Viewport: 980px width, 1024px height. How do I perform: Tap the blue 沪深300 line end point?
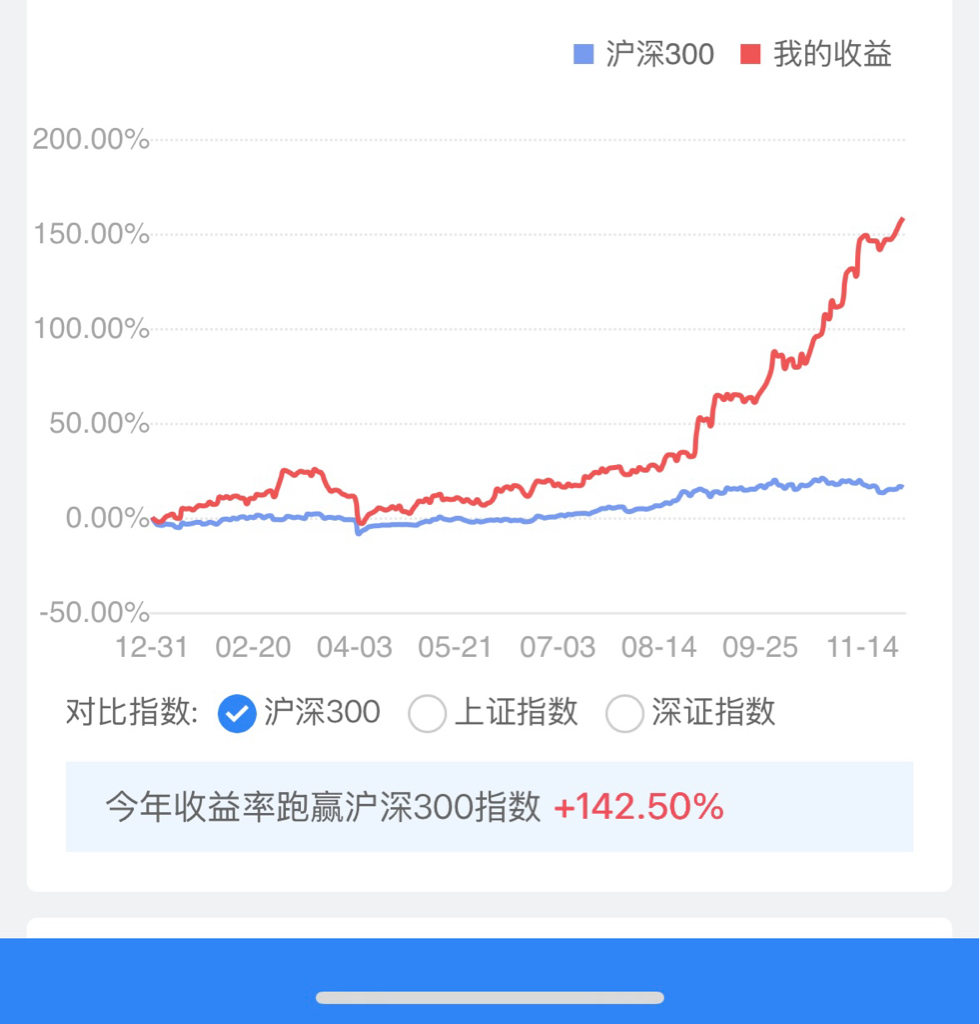902,487
